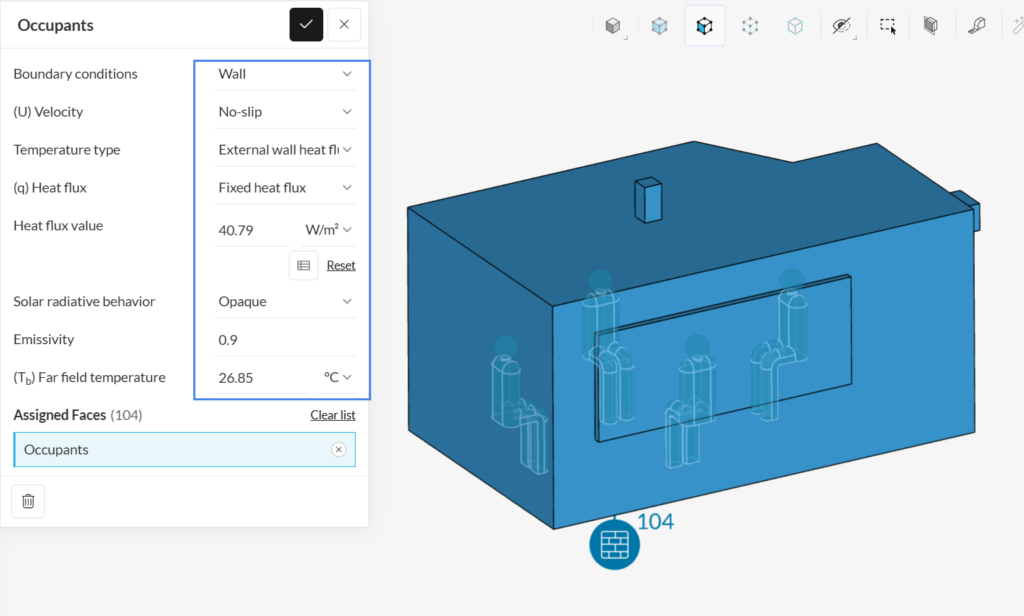Expand the Velocity No-slip dropdown
The image size is (1024, 616).
click(285, 112)
